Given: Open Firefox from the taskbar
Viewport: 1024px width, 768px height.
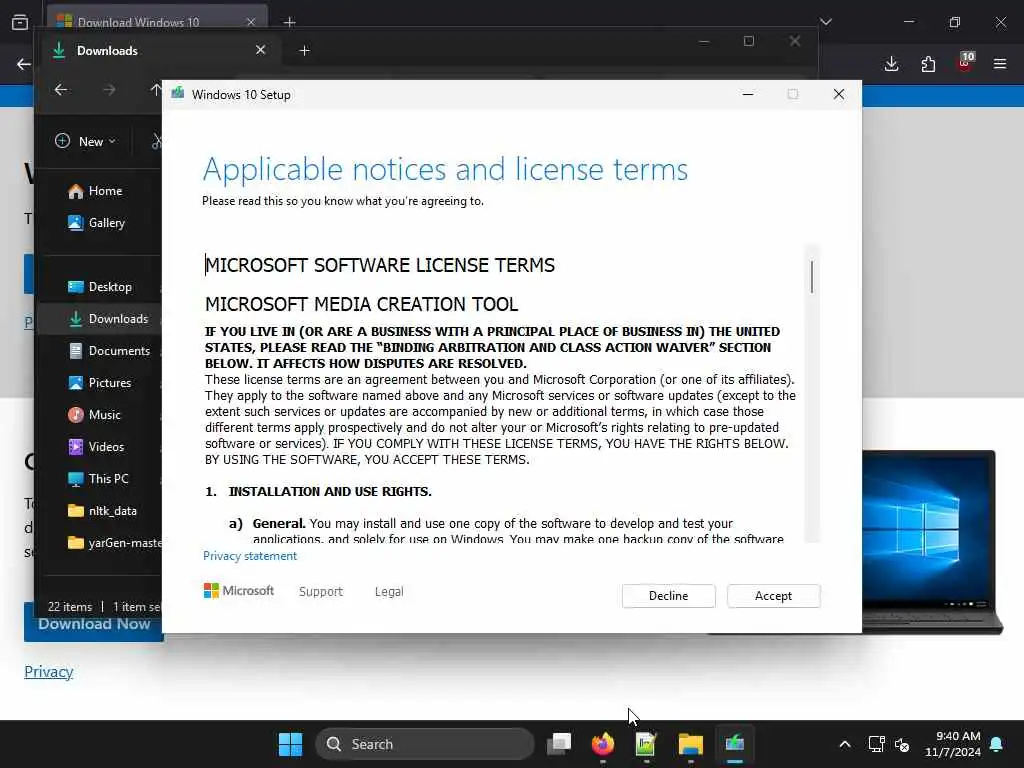Looking at the screenshot, I should 603,744.
